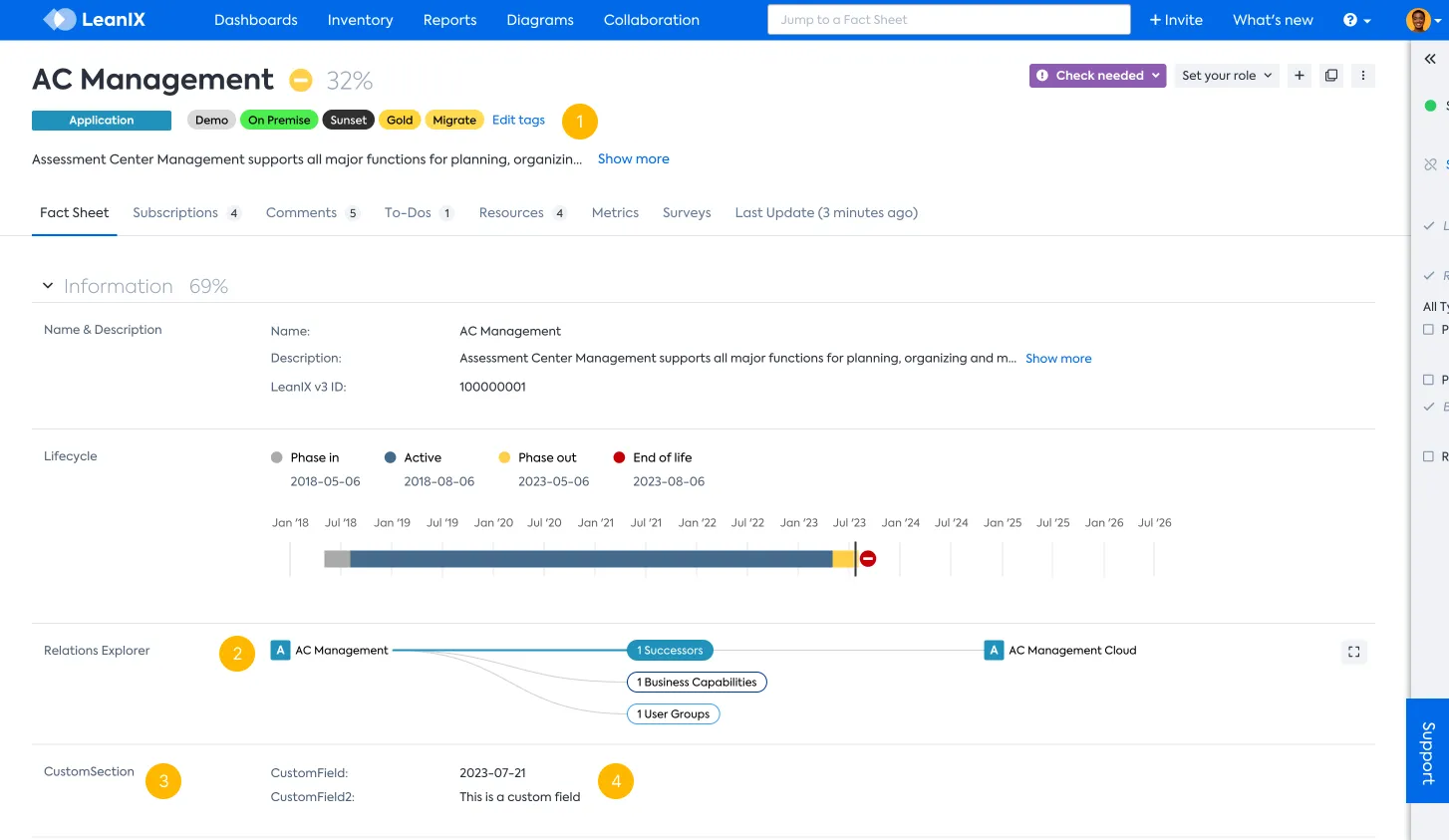Click the duplicate fact sheet icon

pyautogui.click(x=1331, y=75)
